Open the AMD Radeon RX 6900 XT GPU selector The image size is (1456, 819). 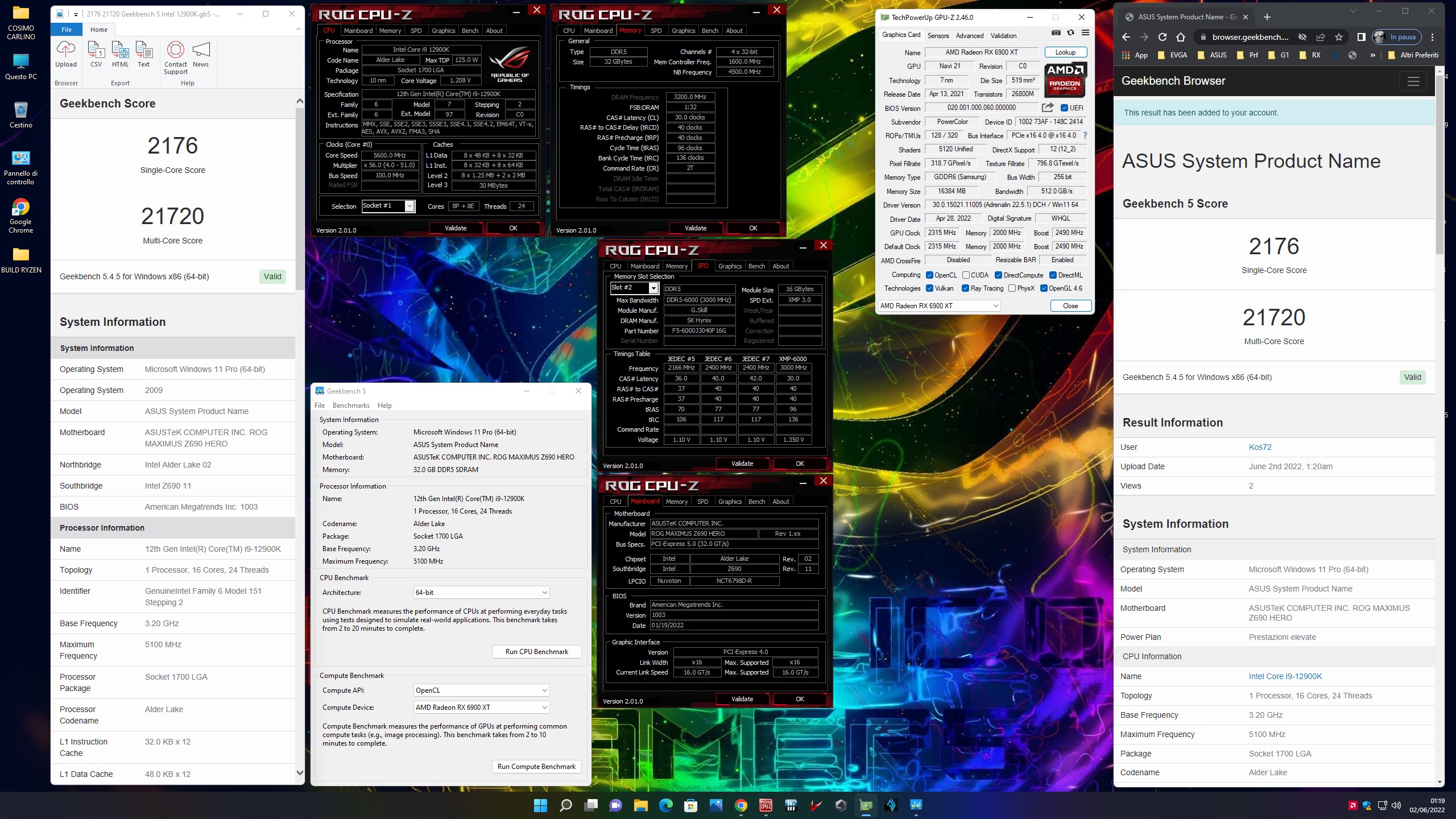[939, 305]
